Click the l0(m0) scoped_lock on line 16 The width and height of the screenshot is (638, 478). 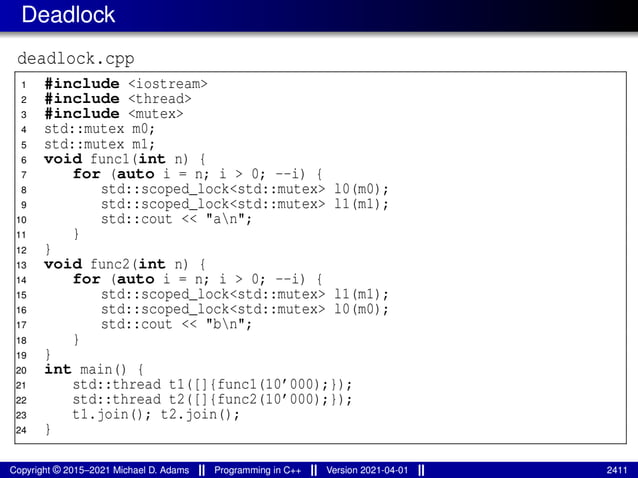(x=245, y=310)
